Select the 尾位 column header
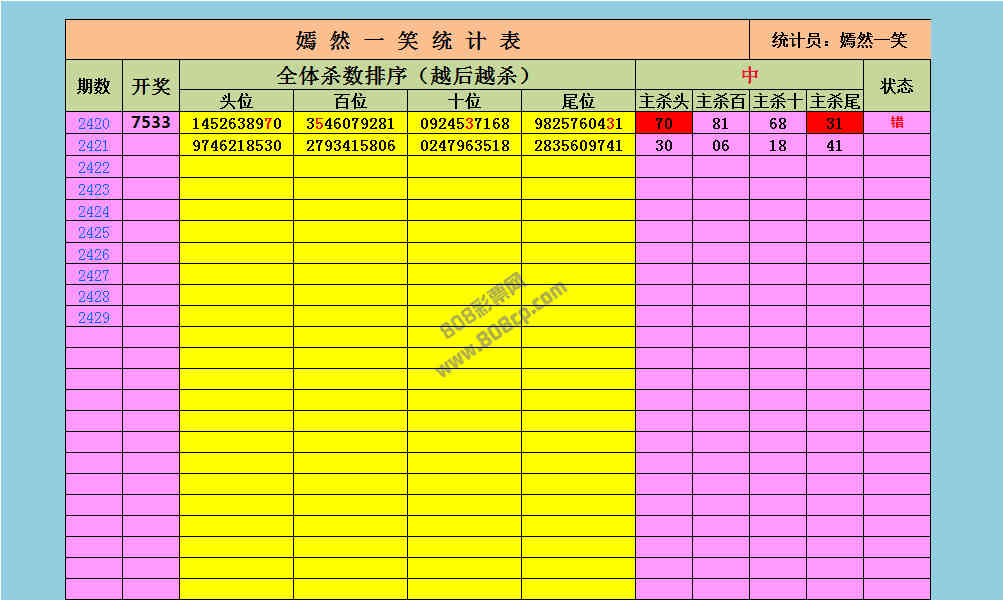The width and height of the screenshot is (1003, 600). [579, 101]
